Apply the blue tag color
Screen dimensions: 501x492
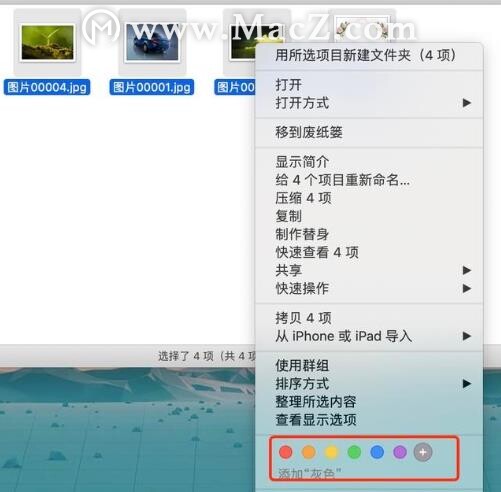point(377,452)
